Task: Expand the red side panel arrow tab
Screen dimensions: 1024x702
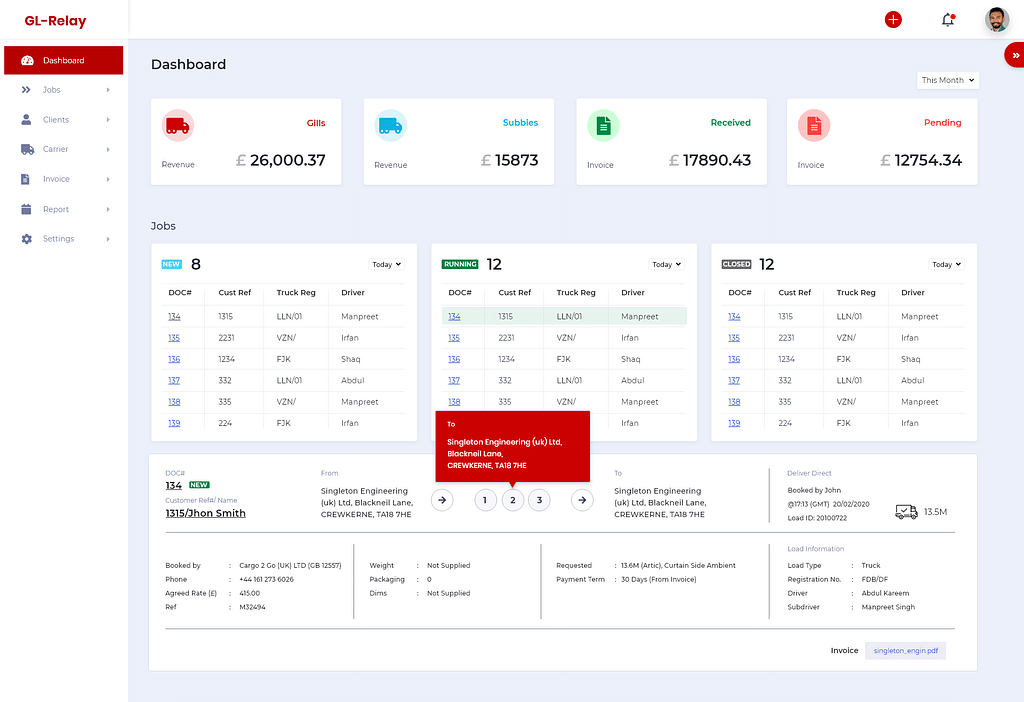Action: [1014, 56]
